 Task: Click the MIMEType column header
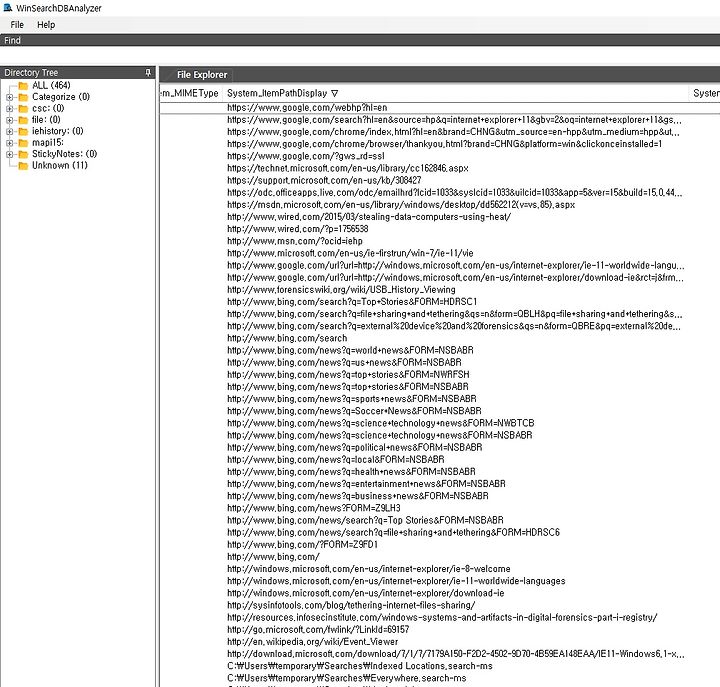point(190,93)
